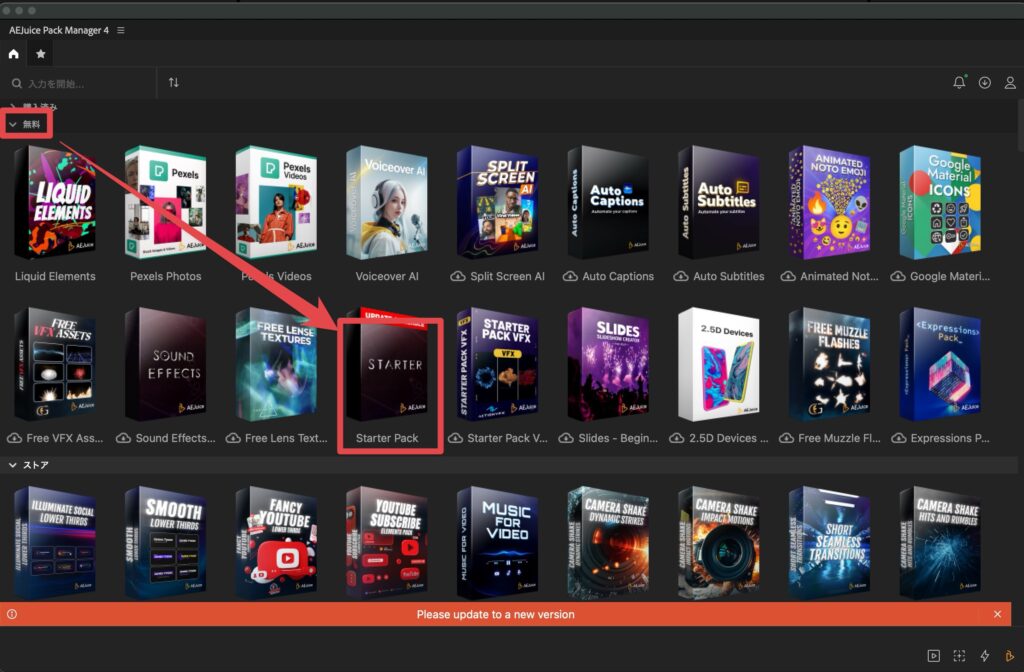This screenshot has height=672, width=1024.
Task: Open Music For Video store pack
Action: (498, 543)
